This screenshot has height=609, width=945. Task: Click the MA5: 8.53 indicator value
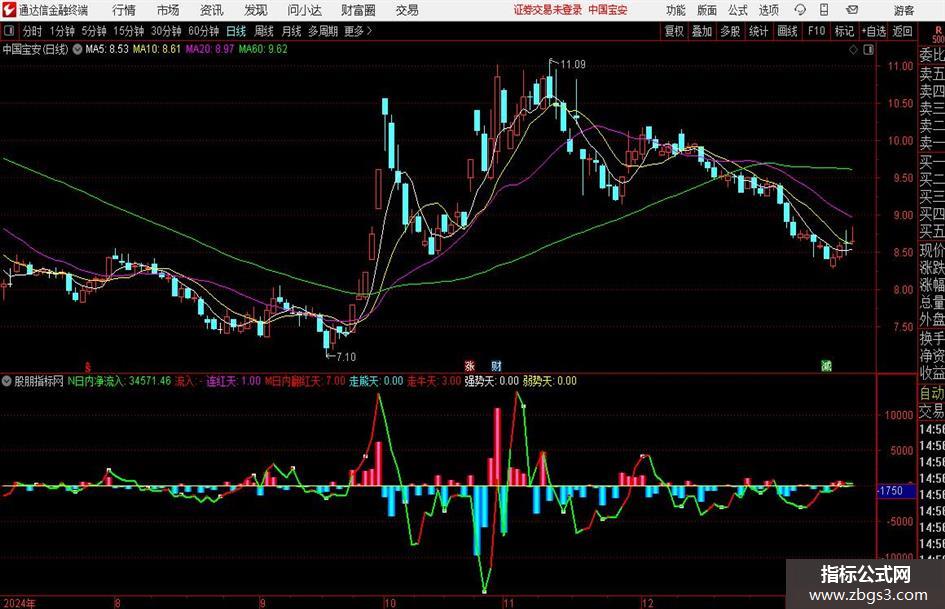[x=107, y=49]
